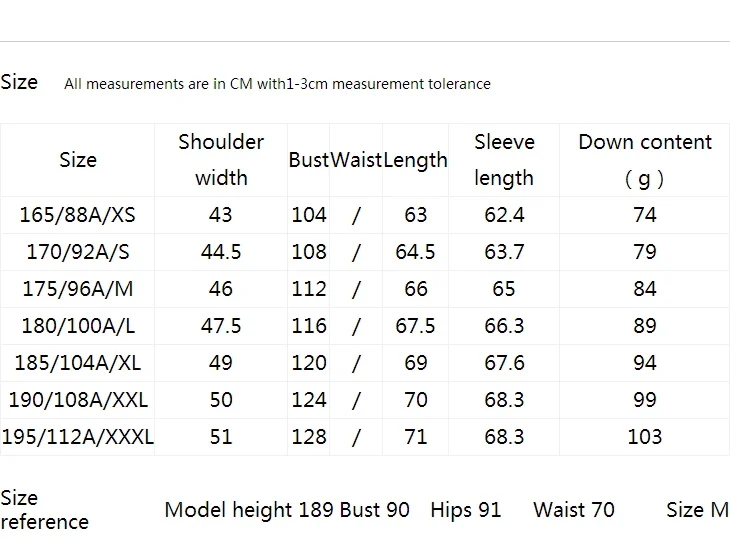Click the measurement tolerance note text
730x554 pixels.
click(277, 84)
